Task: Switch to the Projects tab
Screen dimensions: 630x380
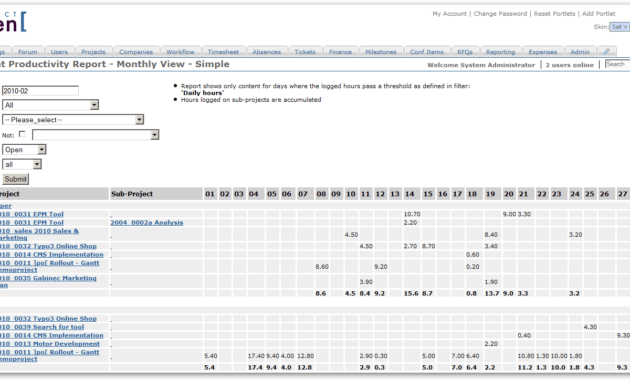Action: (x=93, y=51)
